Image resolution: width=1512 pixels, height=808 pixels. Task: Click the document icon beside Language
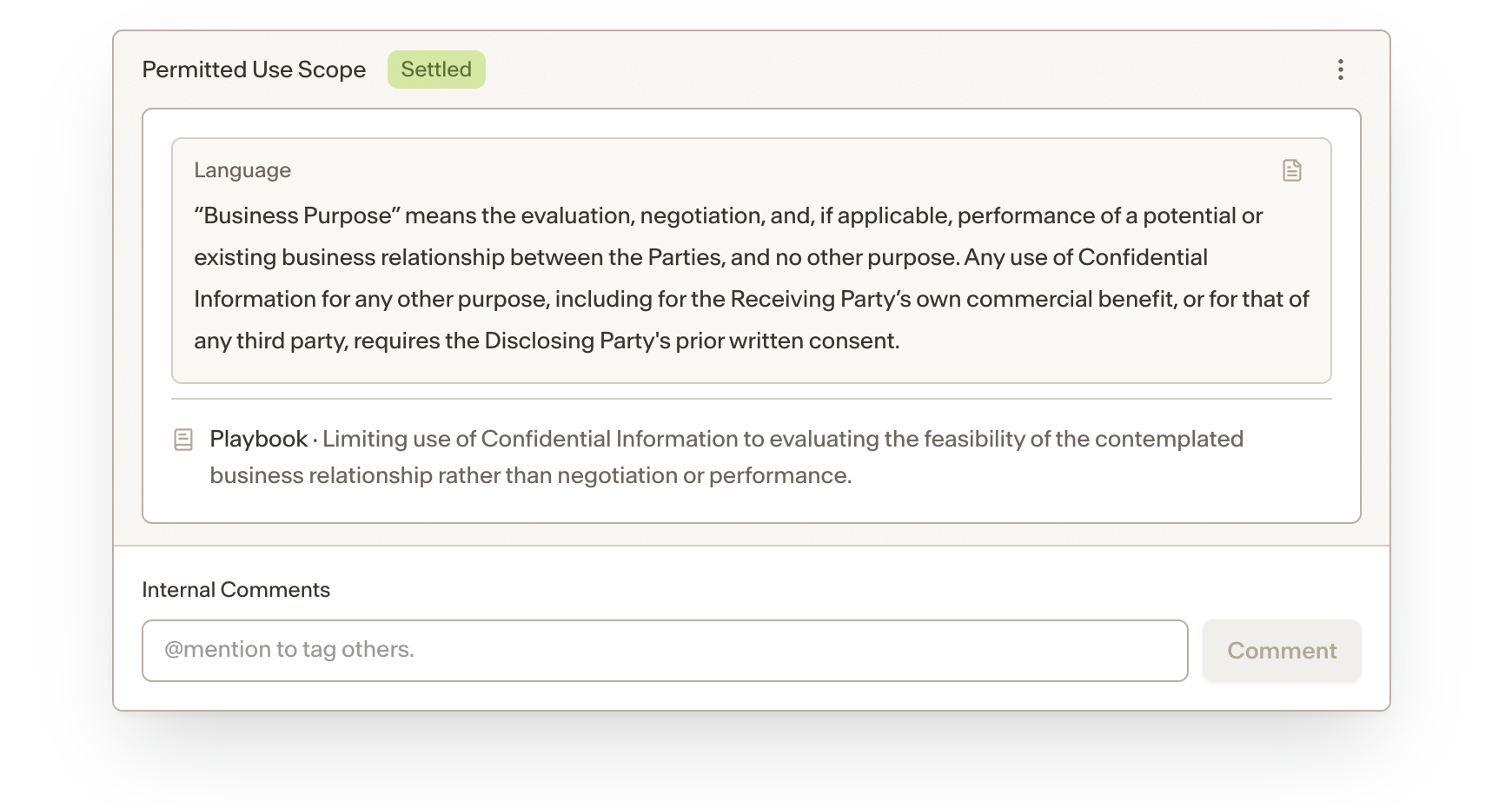(1292, 170)
